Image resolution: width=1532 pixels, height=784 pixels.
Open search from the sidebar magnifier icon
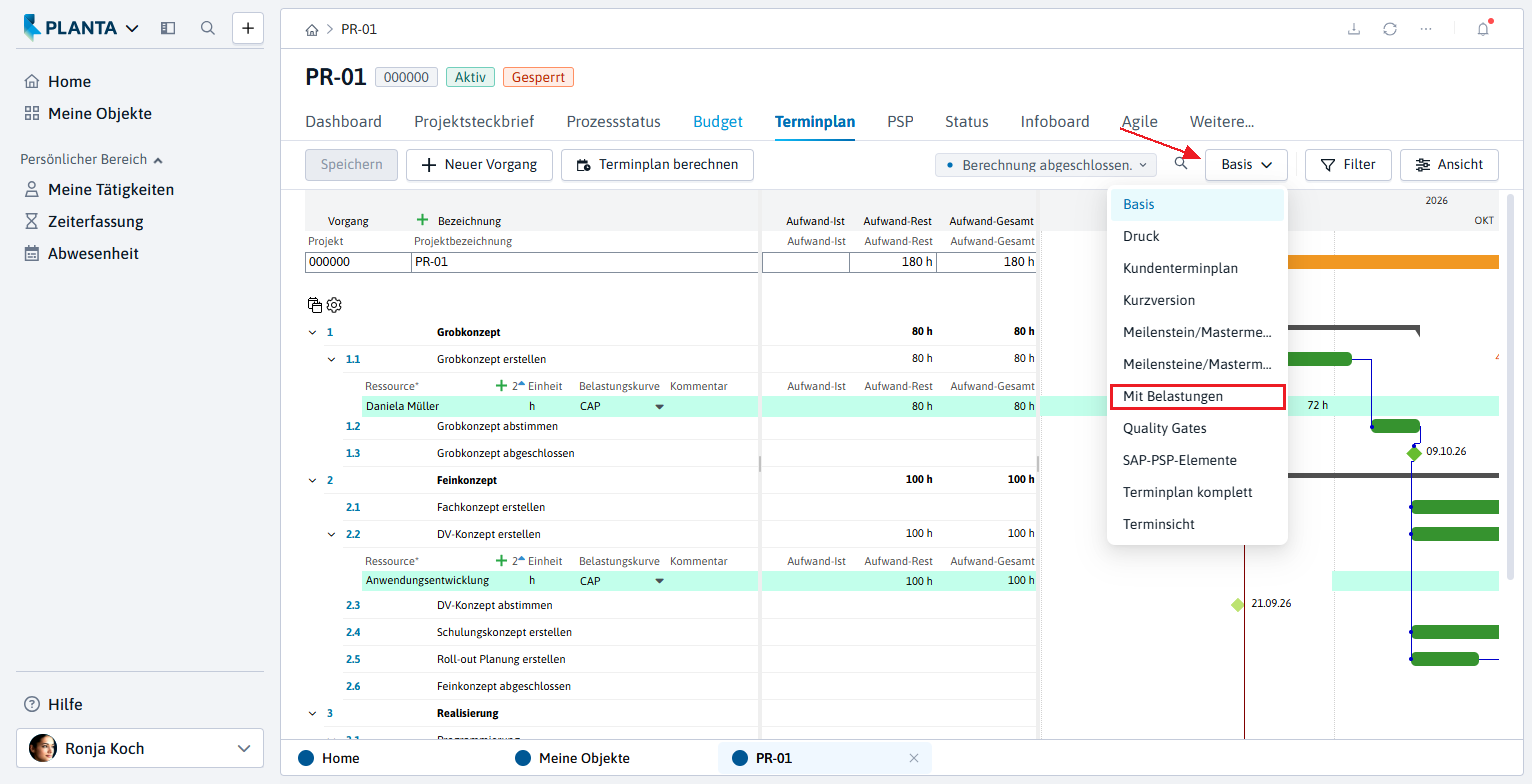208,28
